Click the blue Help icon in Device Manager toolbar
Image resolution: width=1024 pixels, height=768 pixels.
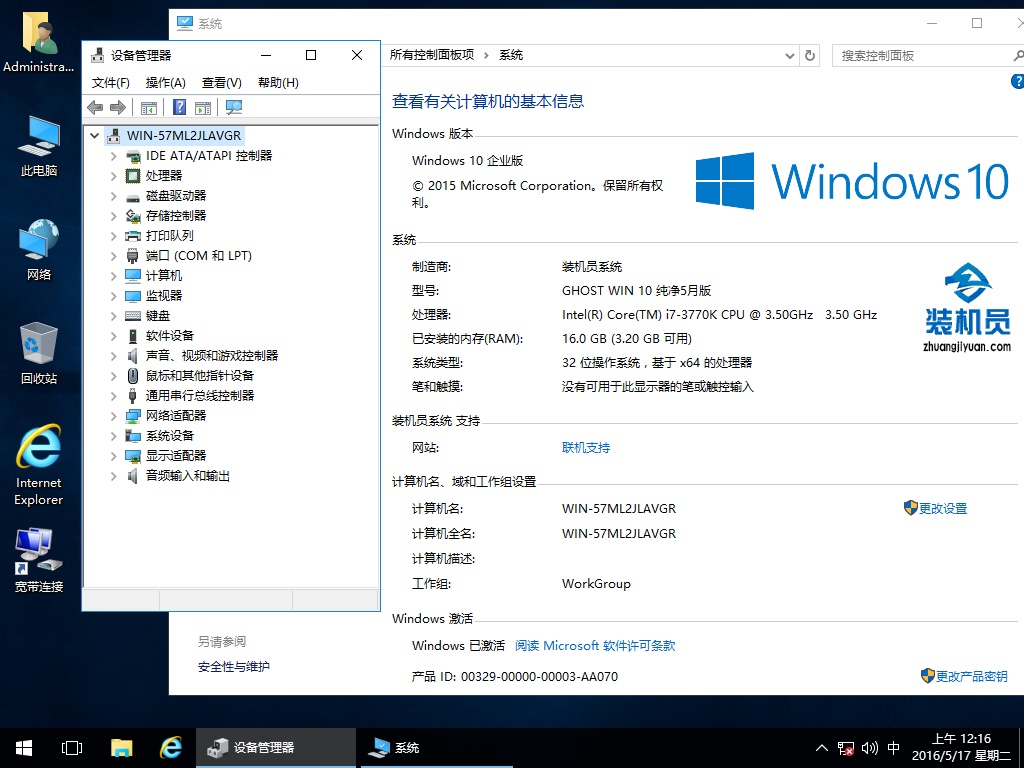180,108
